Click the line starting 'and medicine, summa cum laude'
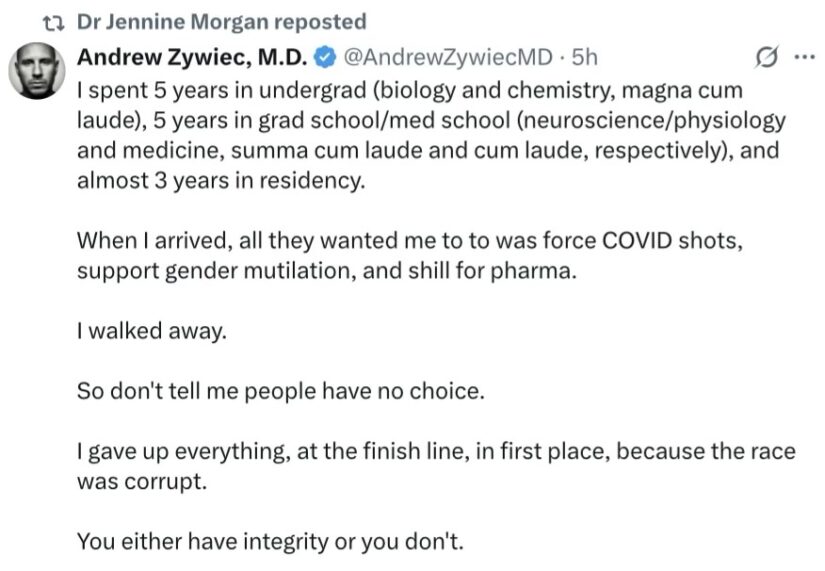This screenshot has height=571, width=825. (x=428, y=151)
